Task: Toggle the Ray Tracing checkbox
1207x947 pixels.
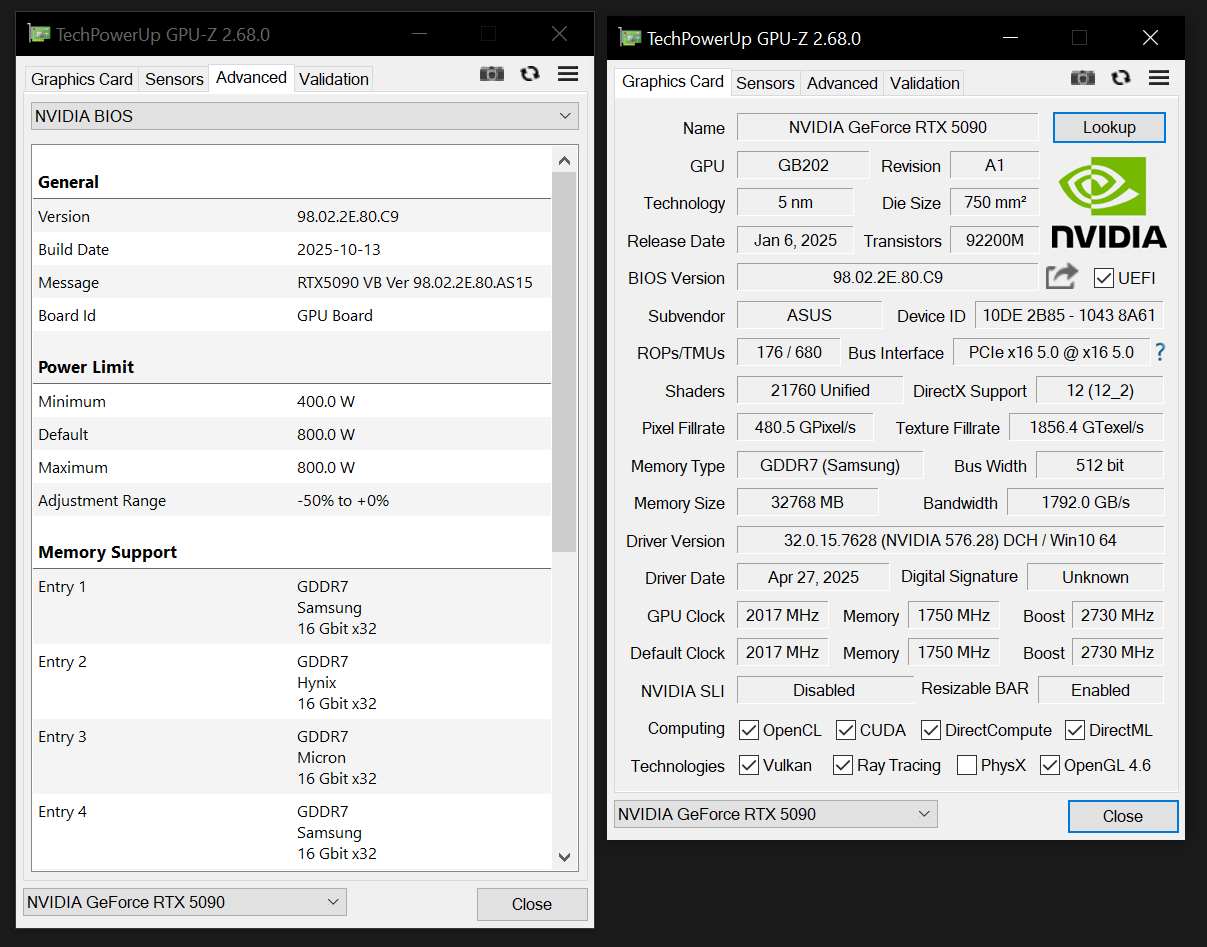Action: click(x=843, y=765)
